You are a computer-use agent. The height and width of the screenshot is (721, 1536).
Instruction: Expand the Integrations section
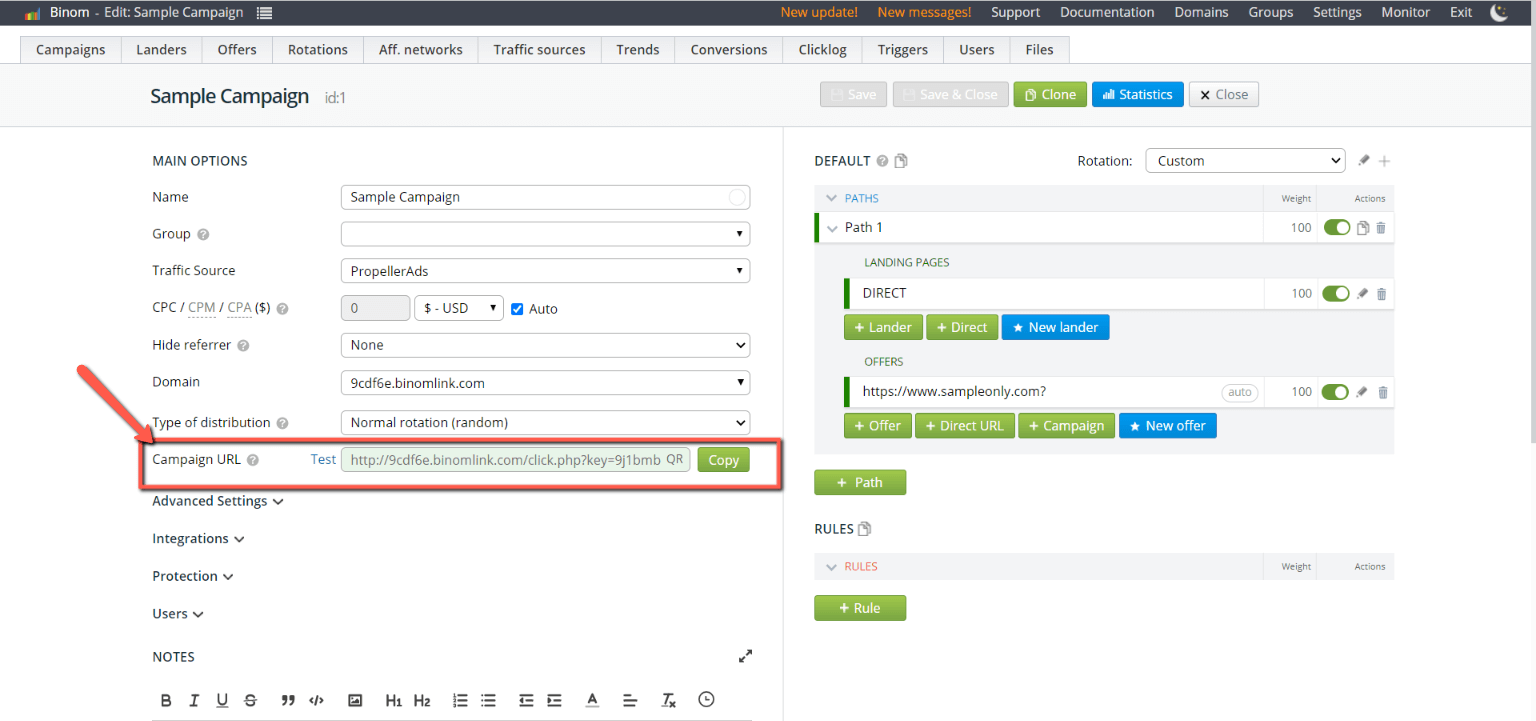(198, 539)
